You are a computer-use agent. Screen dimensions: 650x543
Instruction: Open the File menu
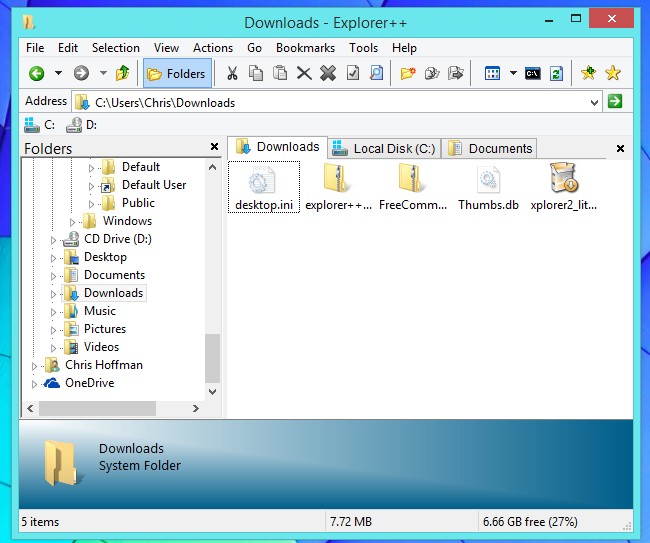35,48
